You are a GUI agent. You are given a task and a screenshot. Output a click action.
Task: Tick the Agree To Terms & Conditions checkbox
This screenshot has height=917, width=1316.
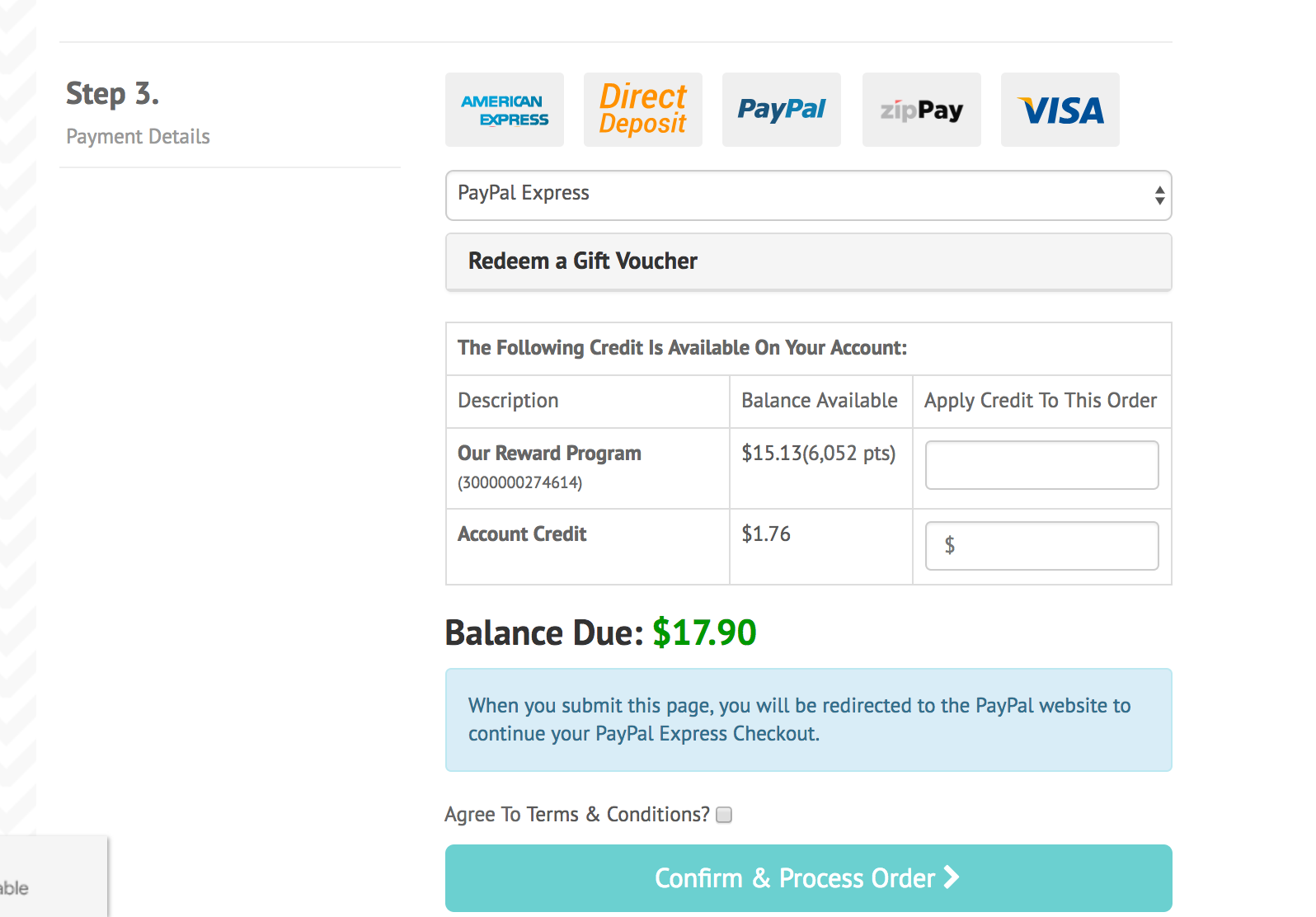click(x=724, y=815)
